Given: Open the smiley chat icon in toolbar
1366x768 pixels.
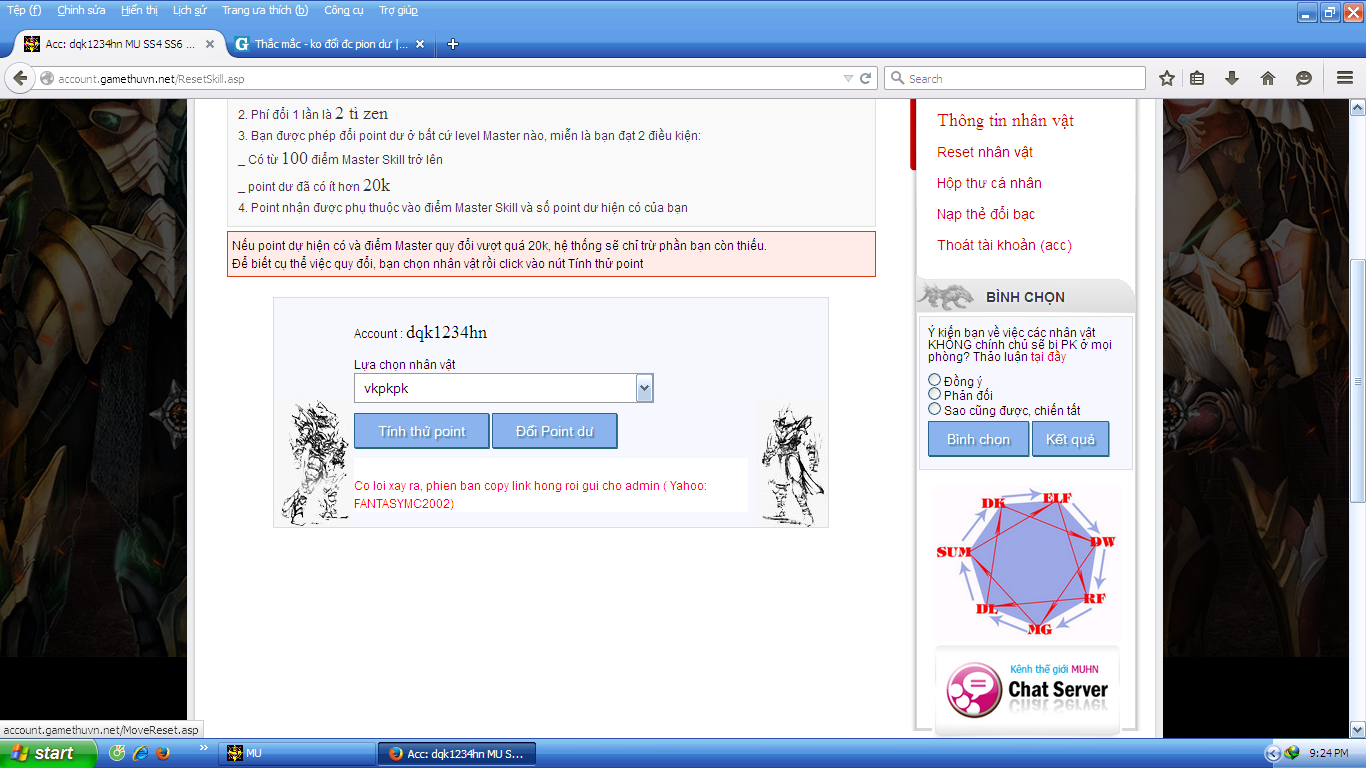Looking at the screenshot, I should click(x=1304, y=78).
